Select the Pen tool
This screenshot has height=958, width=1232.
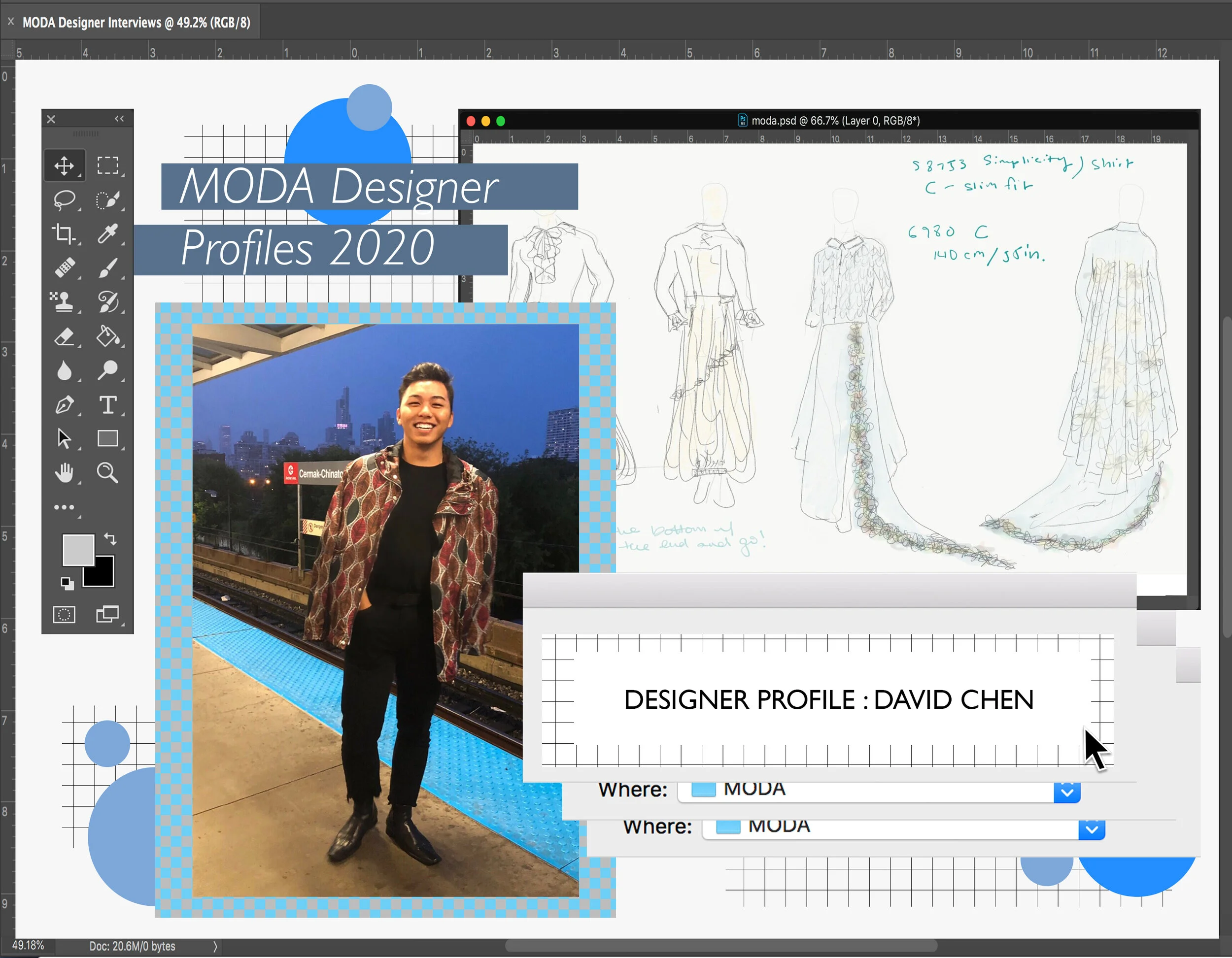64,405
